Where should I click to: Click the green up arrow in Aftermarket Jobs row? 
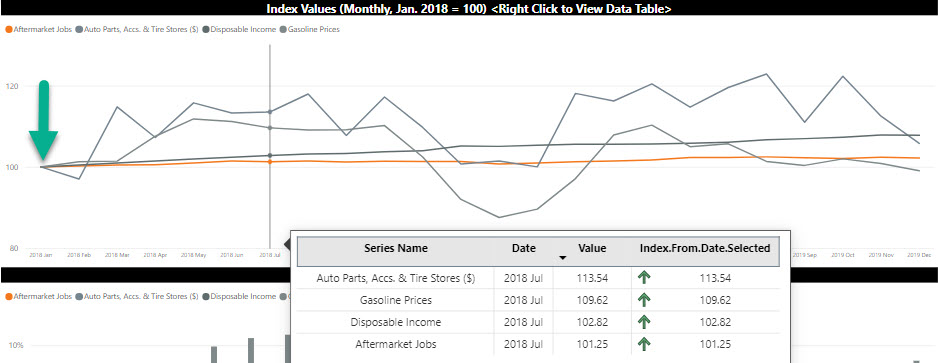(x=644, y=344)
